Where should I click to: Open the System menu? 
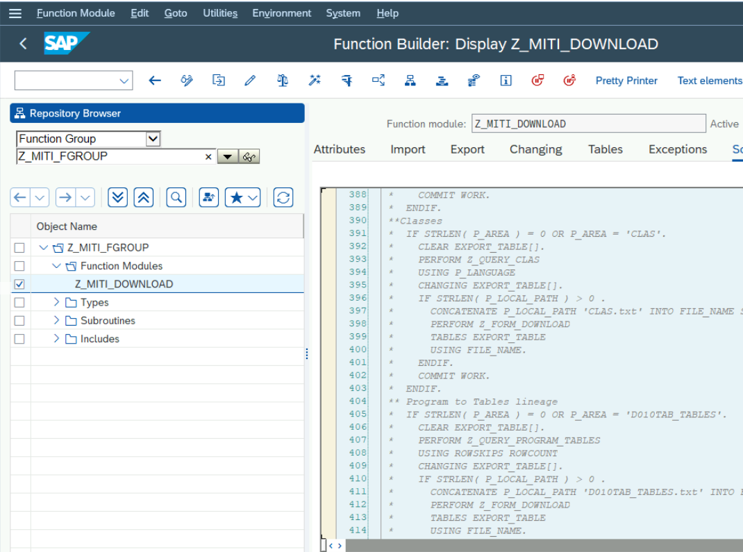click(343, 13)
